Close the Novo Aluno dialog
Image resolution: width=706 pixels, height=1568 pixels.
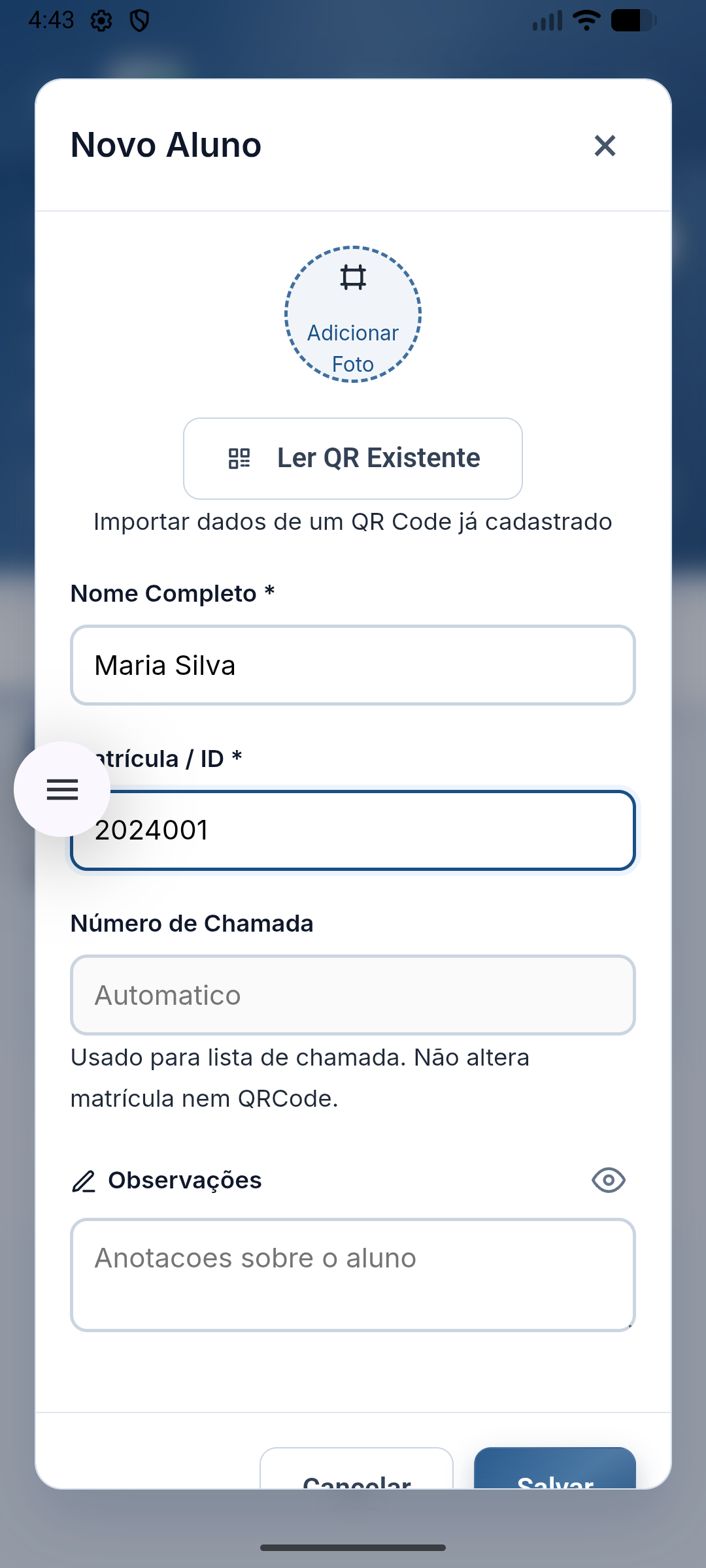tap(605, 146)
